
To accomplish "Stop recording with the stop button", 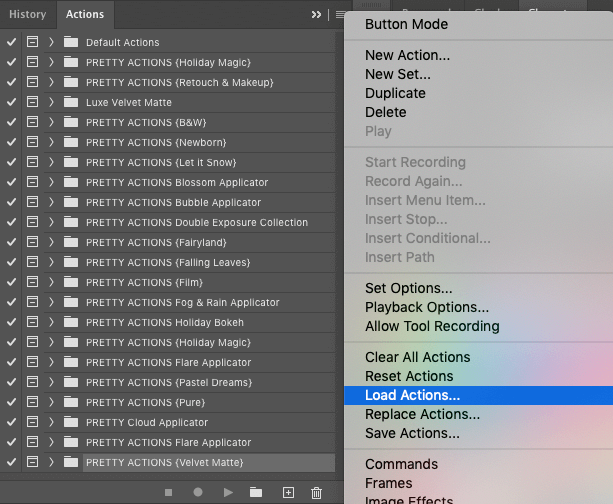I will click(x=168, y=492).
